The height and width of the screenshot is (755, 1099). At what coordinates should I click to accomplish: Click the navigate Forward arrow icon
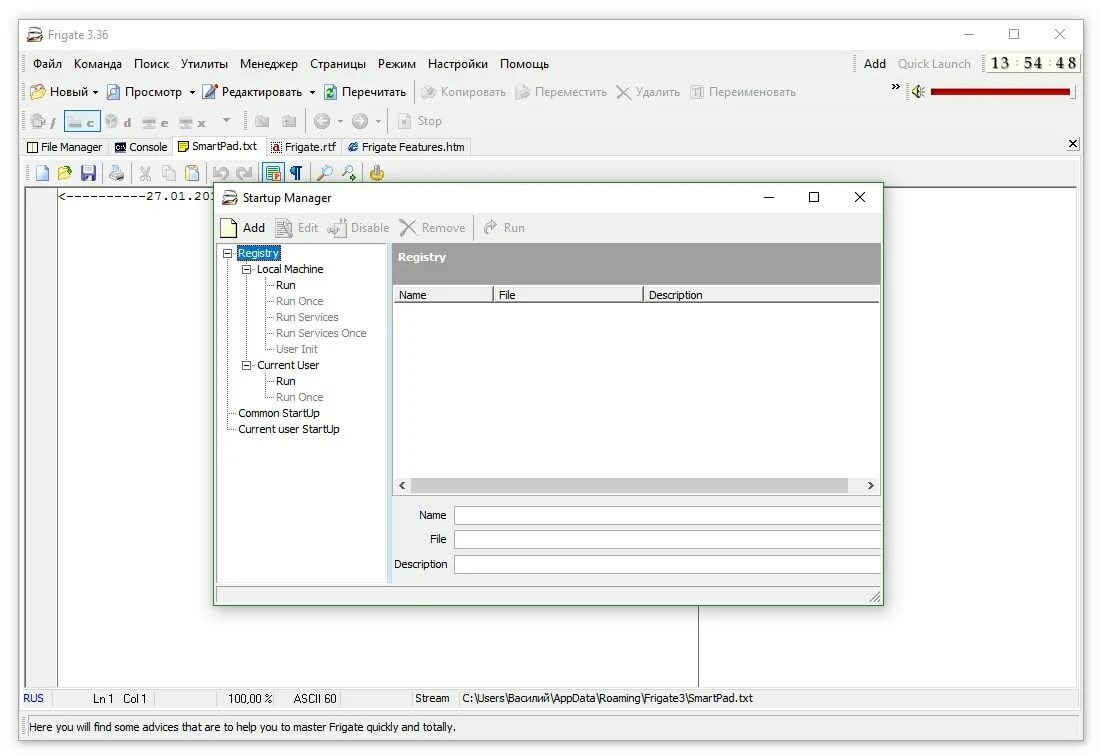click(360, 121)
